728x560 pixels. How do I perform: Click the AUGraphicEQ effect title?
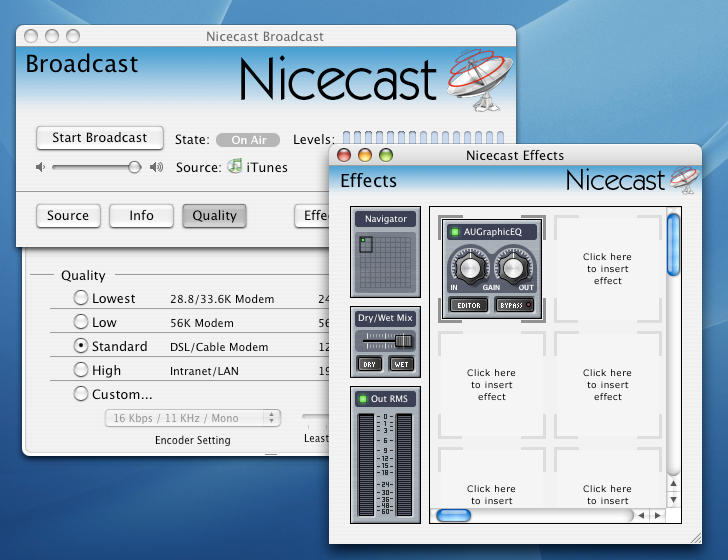[492, 232]
